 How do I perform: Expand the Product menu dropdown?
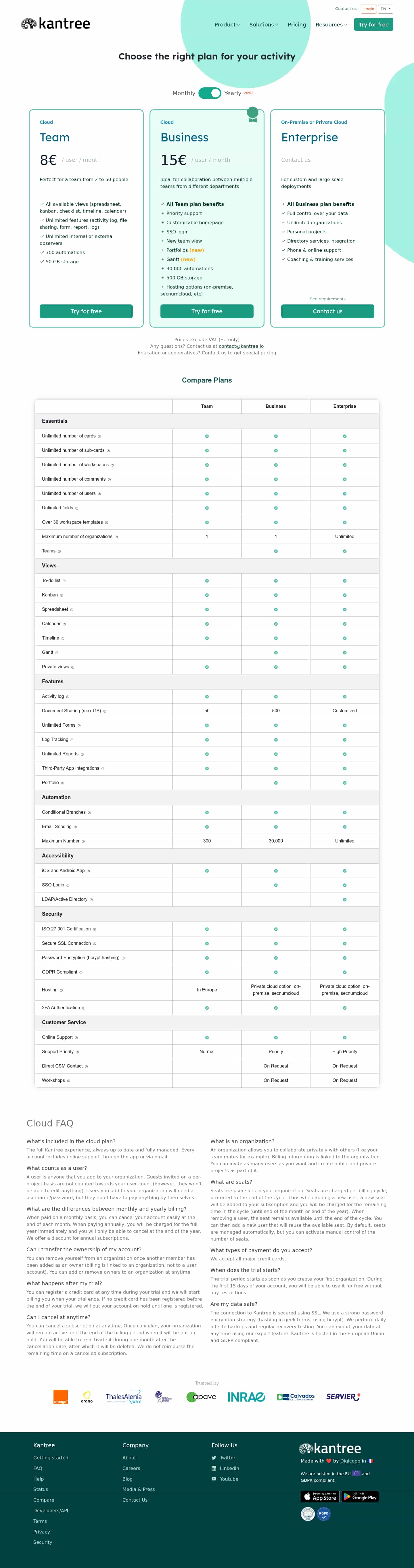point(227,25)
